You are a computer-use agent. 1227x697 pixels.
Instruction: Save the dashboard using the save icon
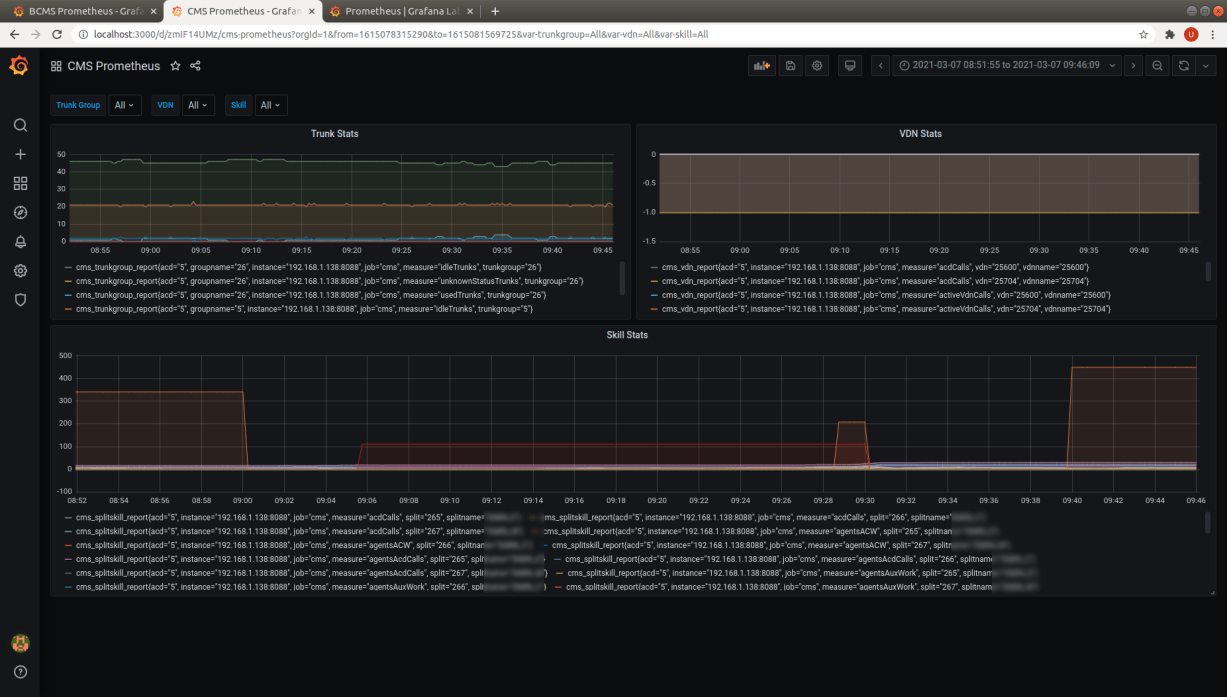click(x=789, y=65)
